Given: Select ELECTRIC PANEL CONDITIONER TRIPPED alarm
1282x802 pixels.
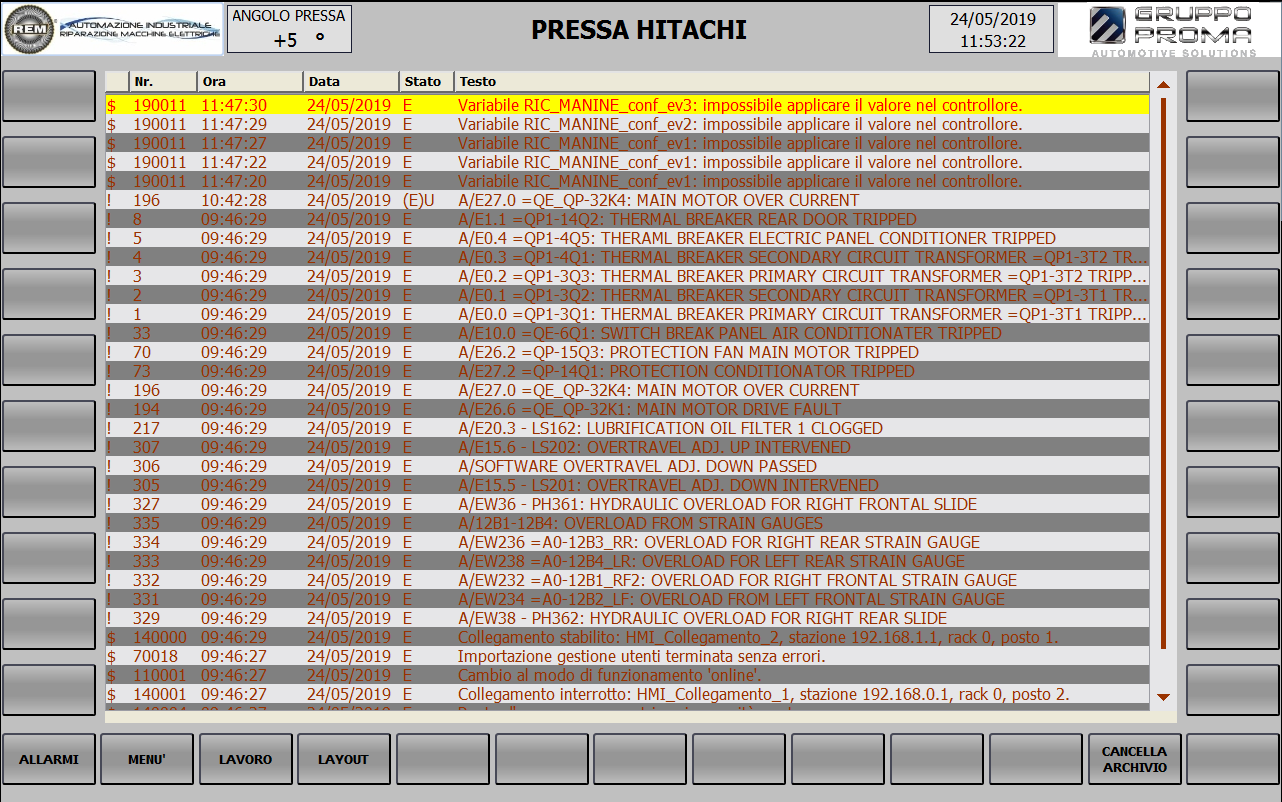Looking at the screenshot, I should coord(627,239).
